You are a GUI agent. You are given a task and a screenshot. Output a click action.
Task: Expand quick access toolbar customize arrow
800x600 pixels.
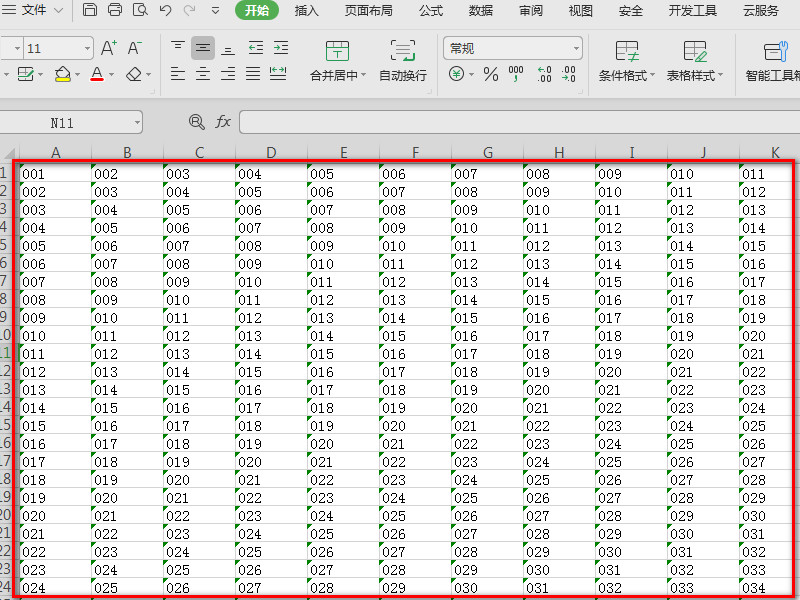(x=215, y=10)
